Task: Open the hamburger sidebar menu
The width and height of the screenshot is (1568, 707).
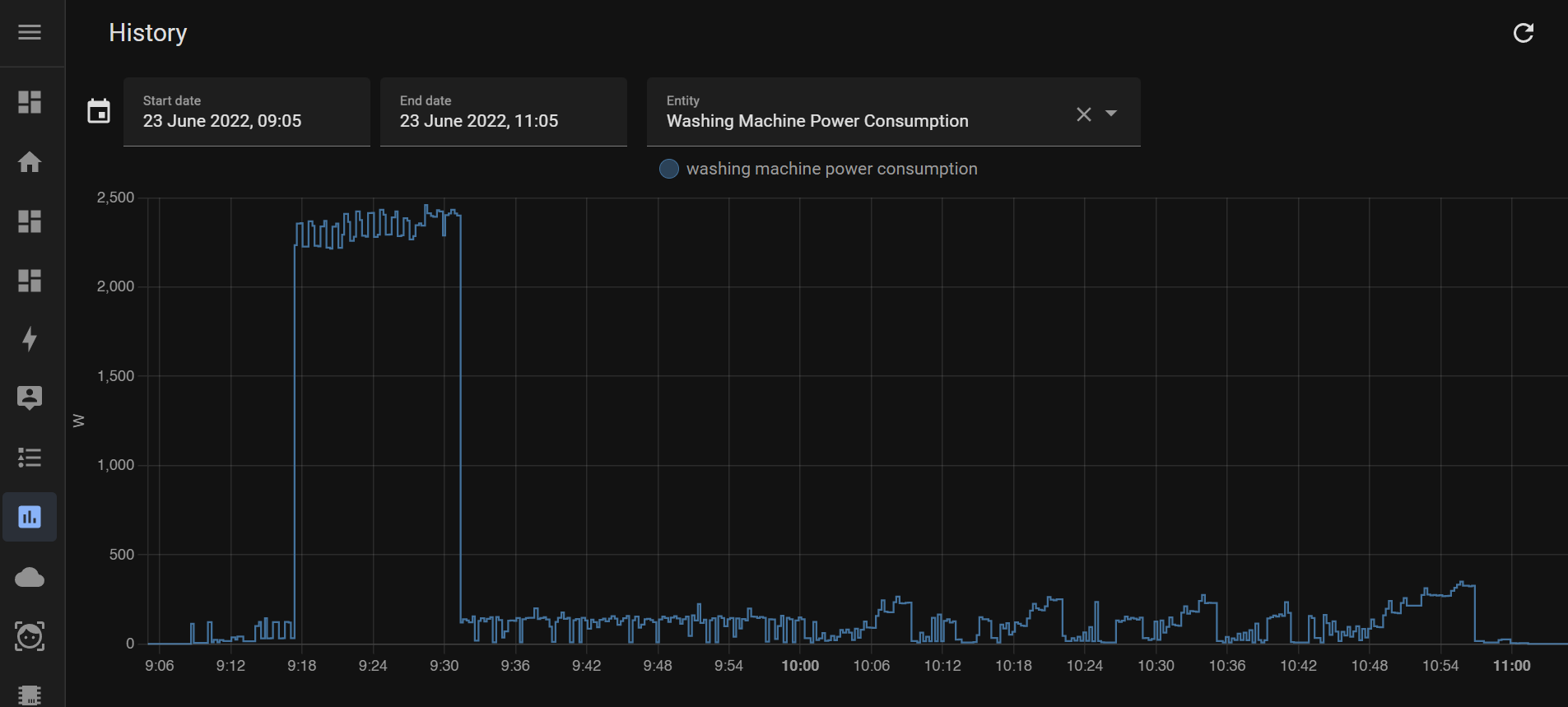Action: tap(30, 32)
